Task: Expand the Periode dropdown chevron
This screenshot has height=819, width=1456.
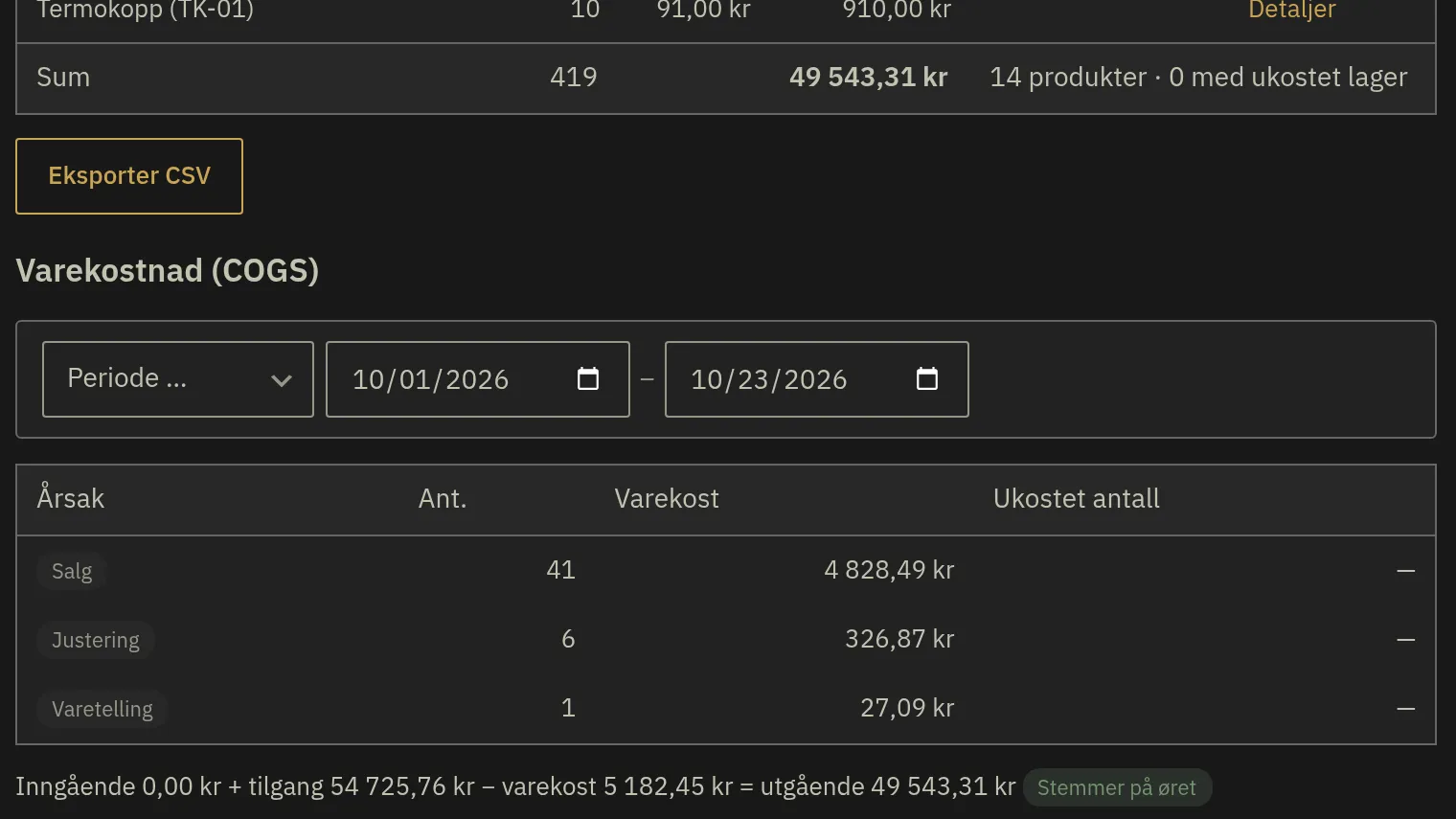Action: click(281, 380)
